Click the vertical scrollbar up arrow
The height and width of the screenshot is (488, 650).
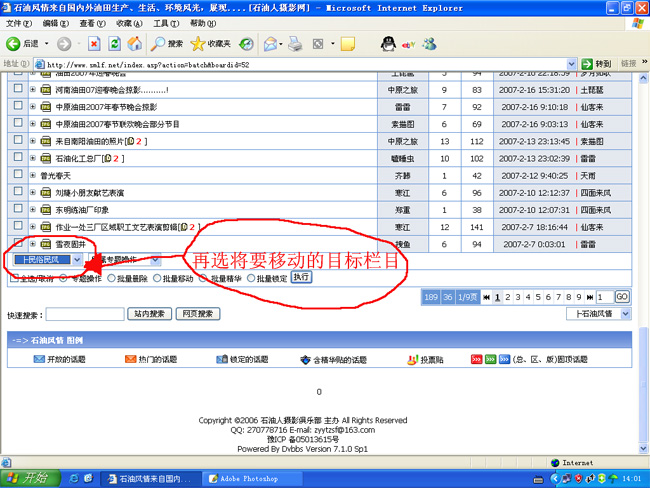tap(643, 78)
